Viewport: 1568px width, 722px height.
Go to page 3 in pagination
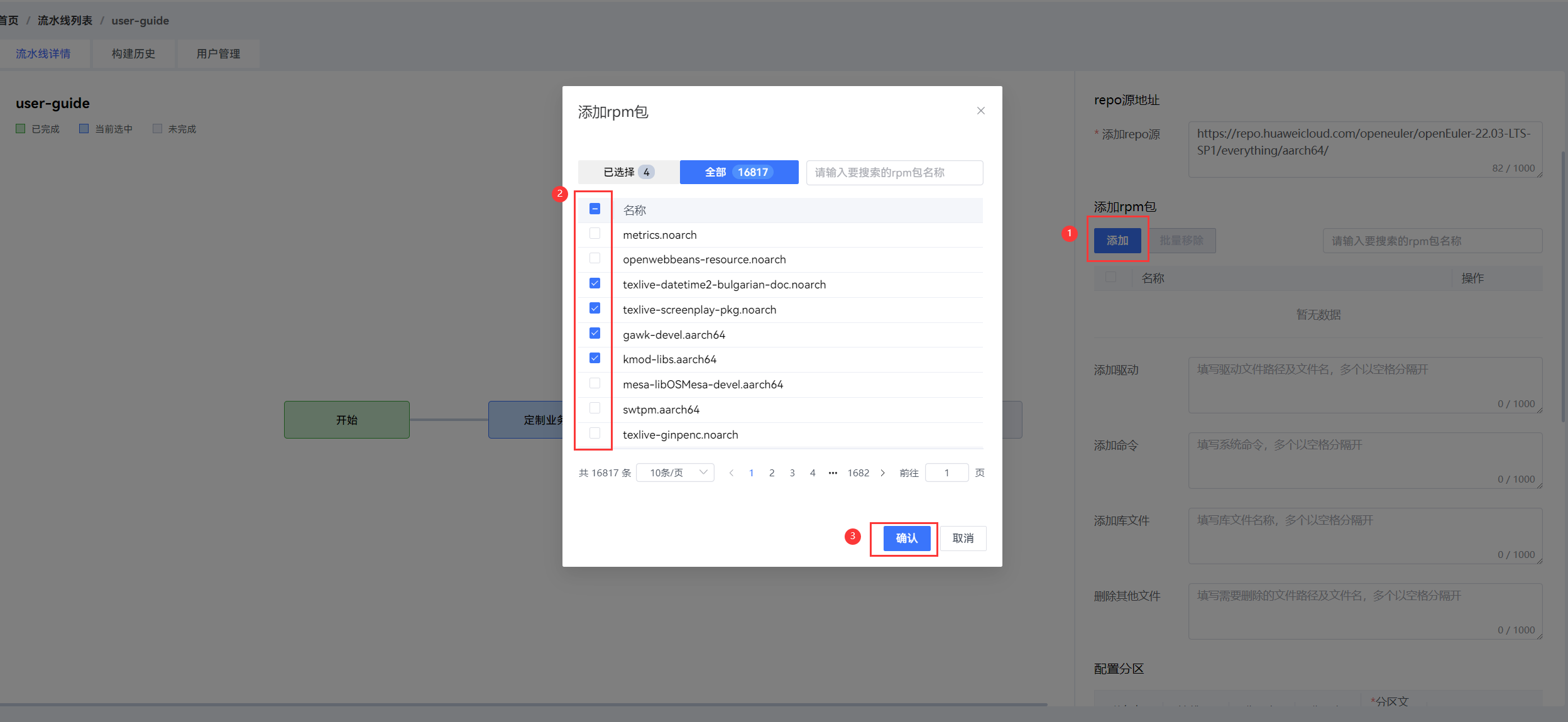[792, 473]
